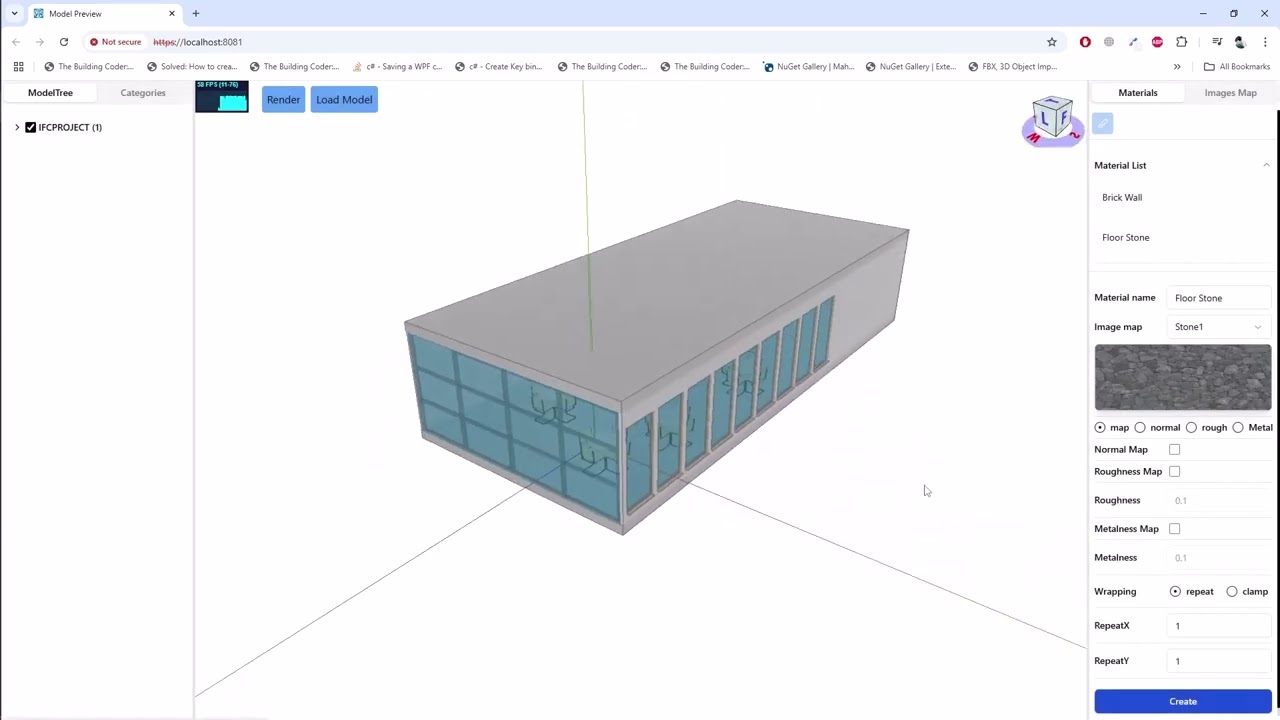Go back with browser back arrow

pos(16,42)
